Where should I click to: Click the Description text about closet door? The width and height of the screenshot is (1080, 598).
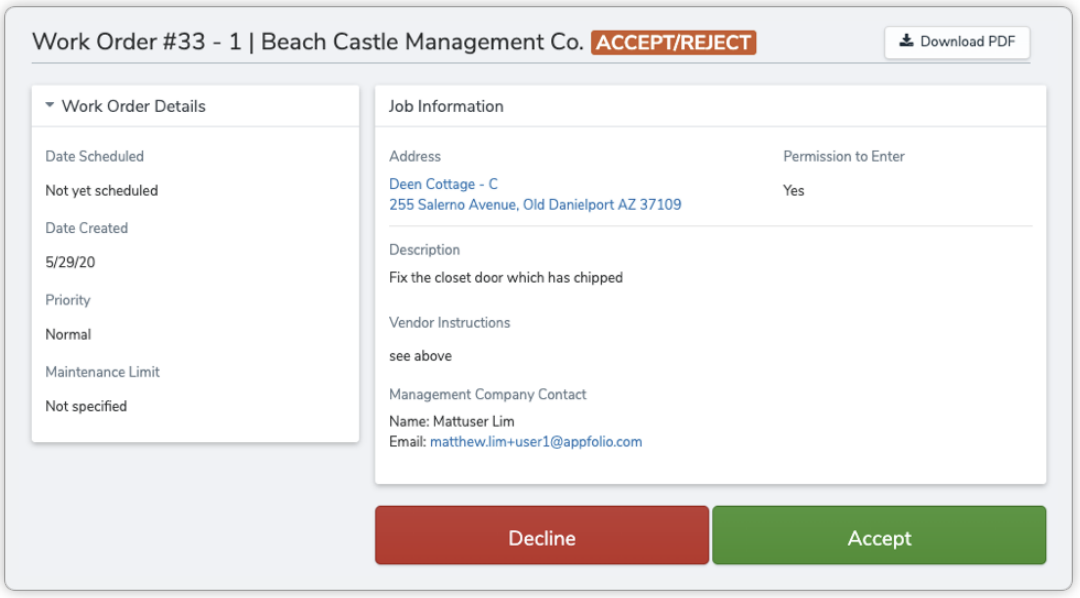pyautogui.click(x=505, y=277)
